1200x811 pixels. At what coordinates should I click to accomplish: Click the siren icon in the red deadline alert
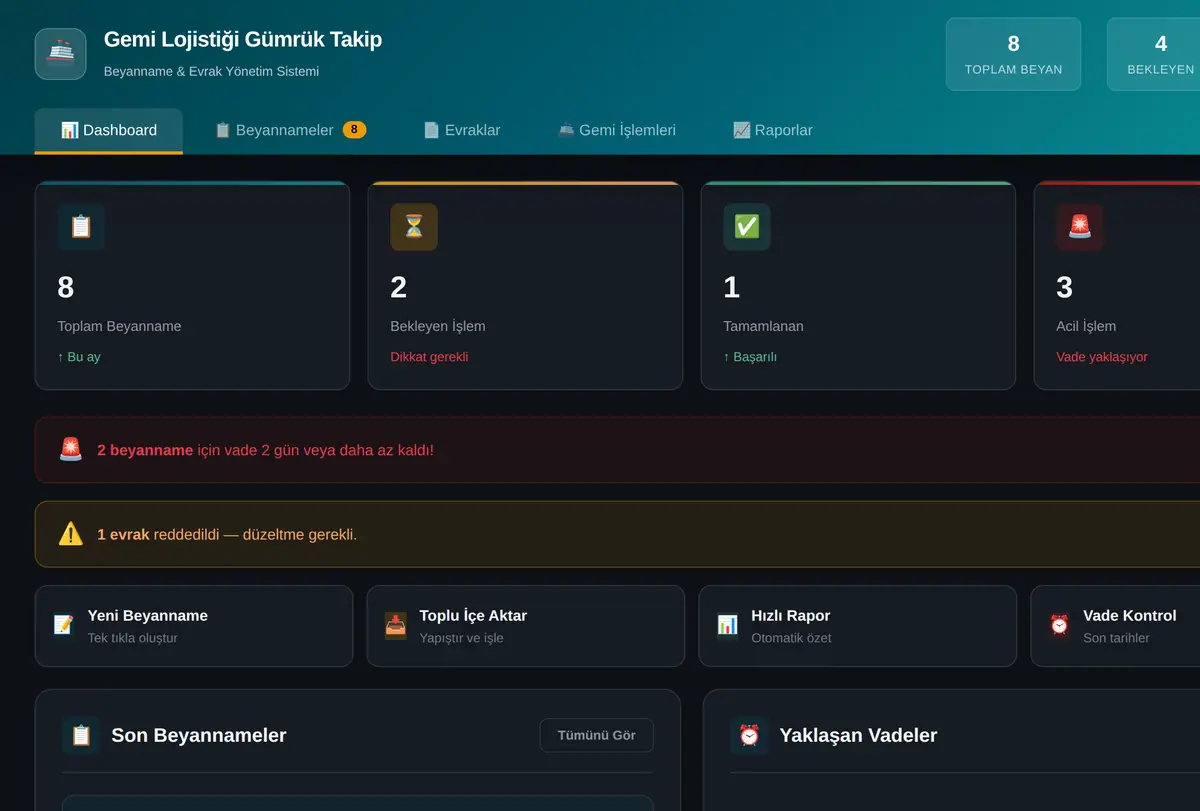coord(71,450)
